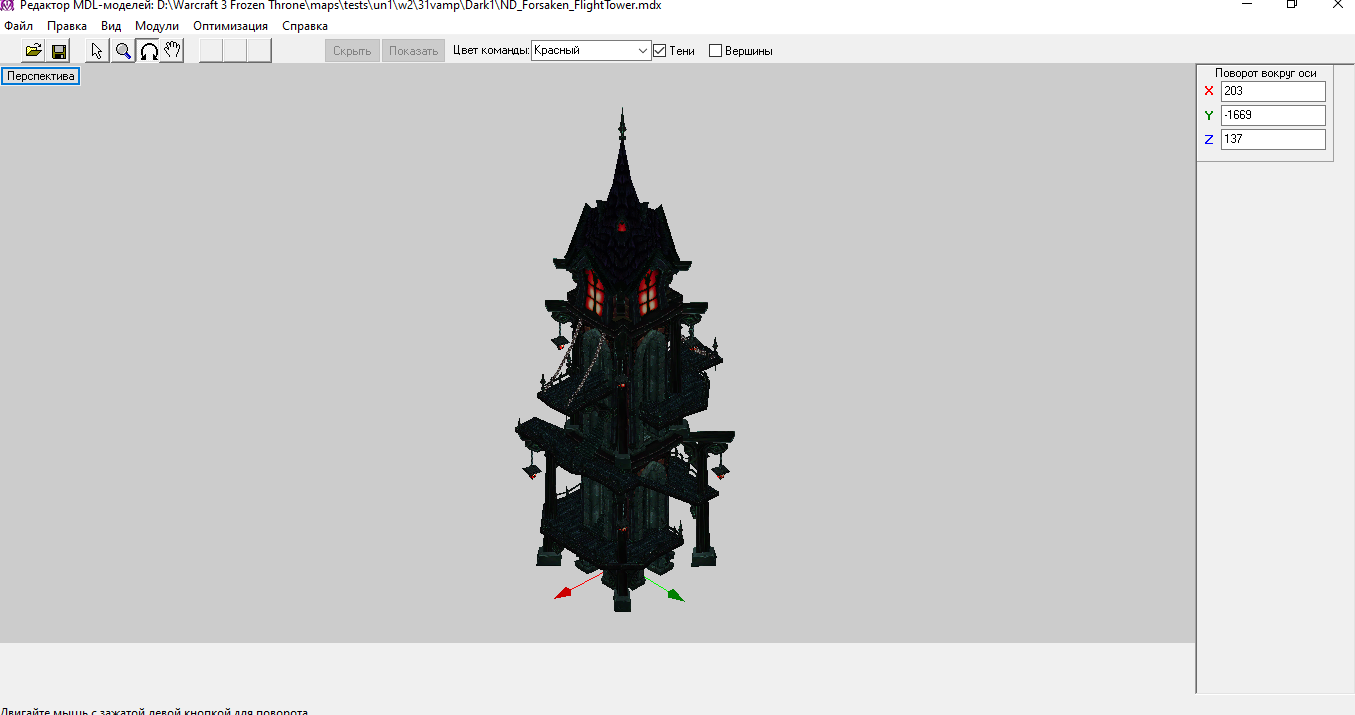Screen dimensions: 1355x715
Task: Uncheck the Тени shadows checkbox
Action: click(659, 50)
